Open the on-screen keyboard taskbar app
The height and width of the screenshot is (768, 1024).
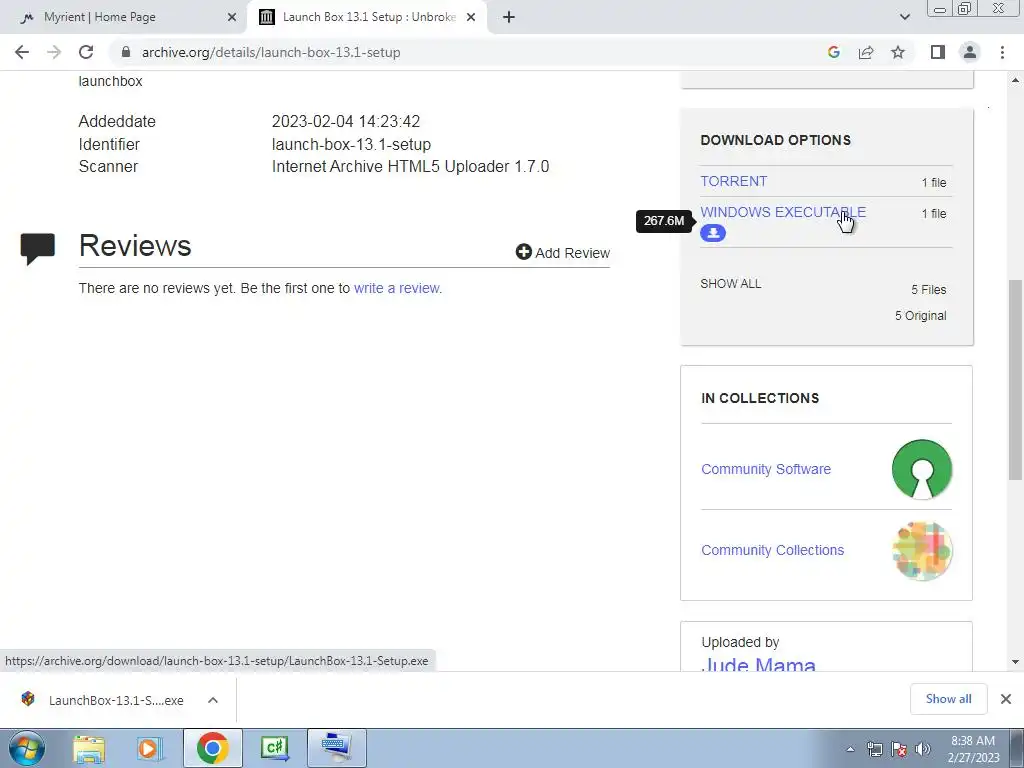coord(336,748)
